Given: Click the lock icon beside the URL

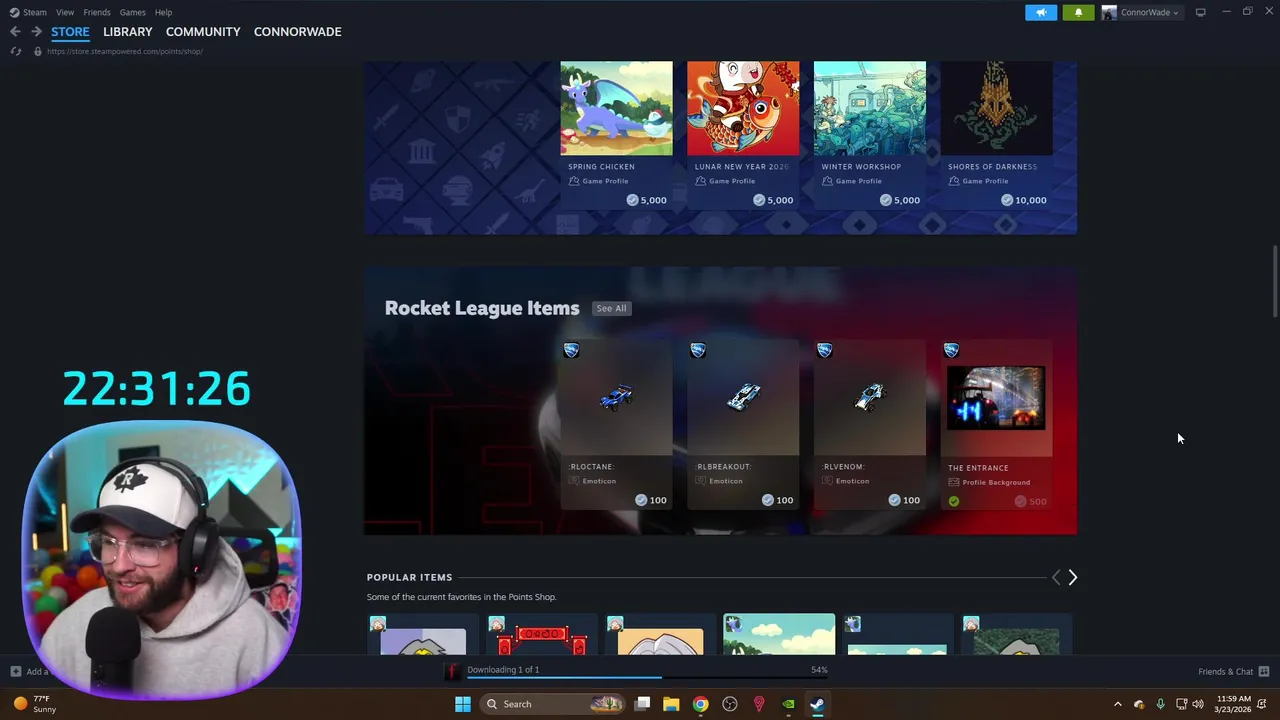Looking at the screenshot, I should 37,51.
